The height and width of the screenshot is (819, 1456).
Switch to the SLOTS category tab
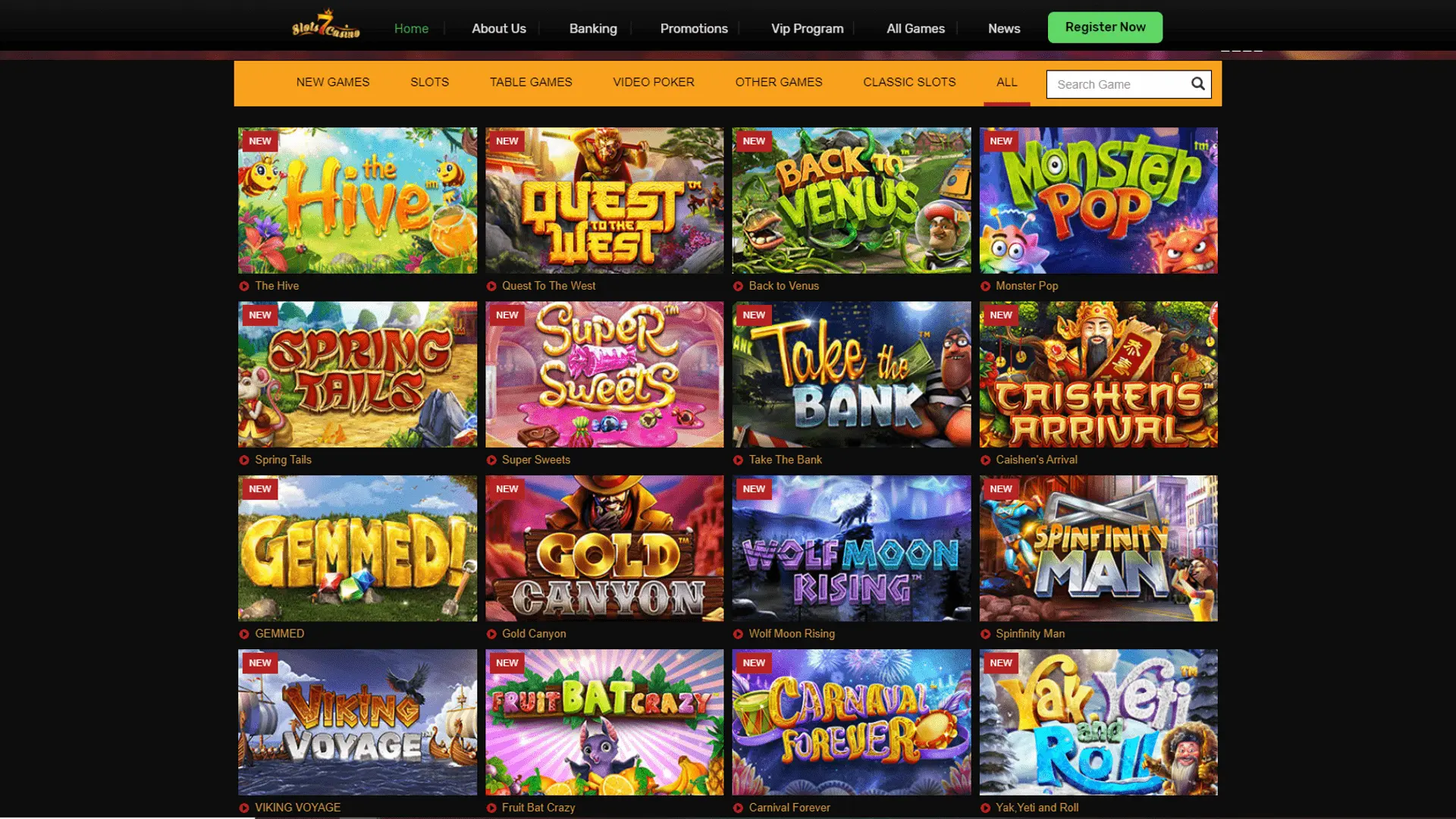(429, 82)
